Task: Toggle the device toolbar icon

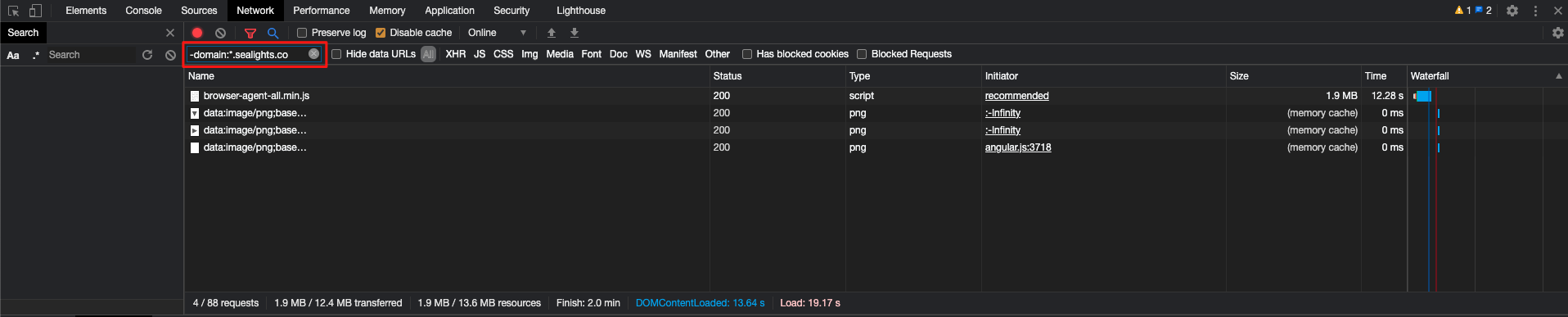Action: point(35,11)
